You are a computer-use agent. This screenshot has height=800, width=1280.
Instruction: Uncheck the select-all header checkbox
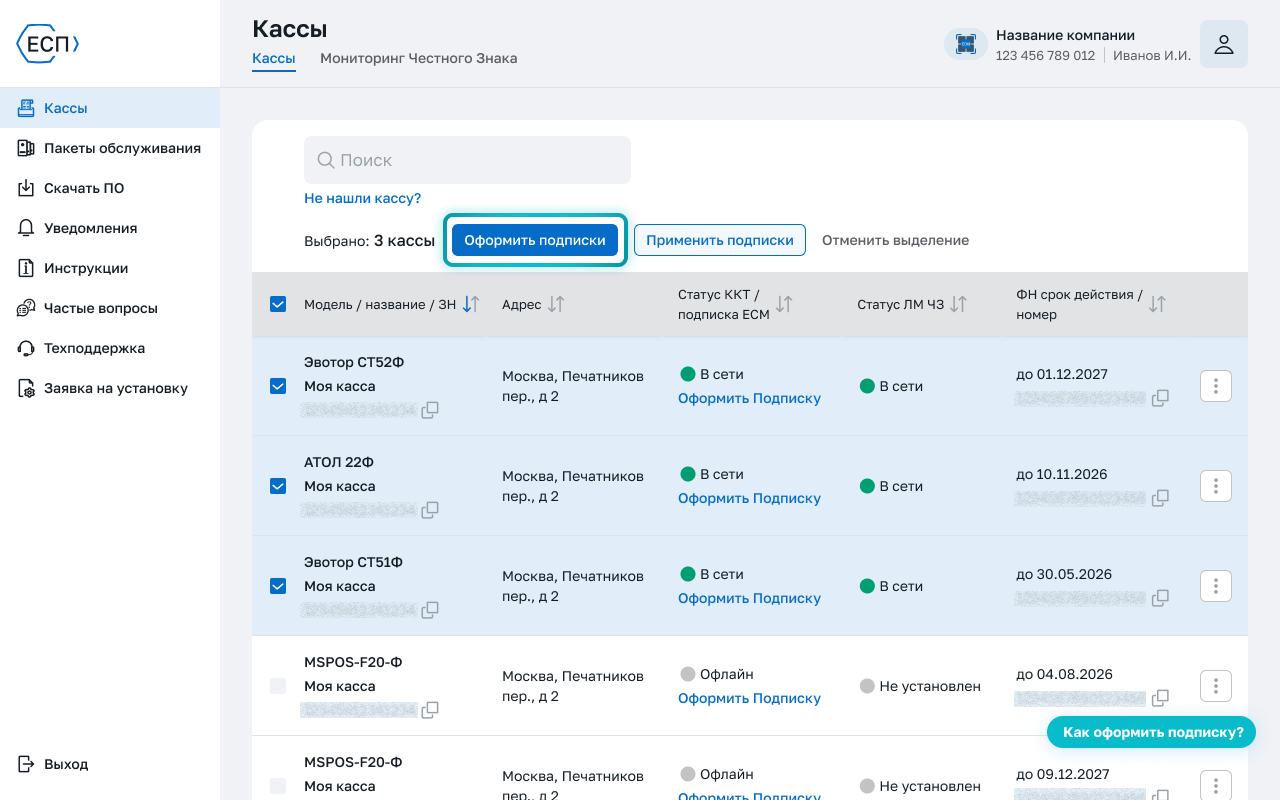tap(278, 304)
